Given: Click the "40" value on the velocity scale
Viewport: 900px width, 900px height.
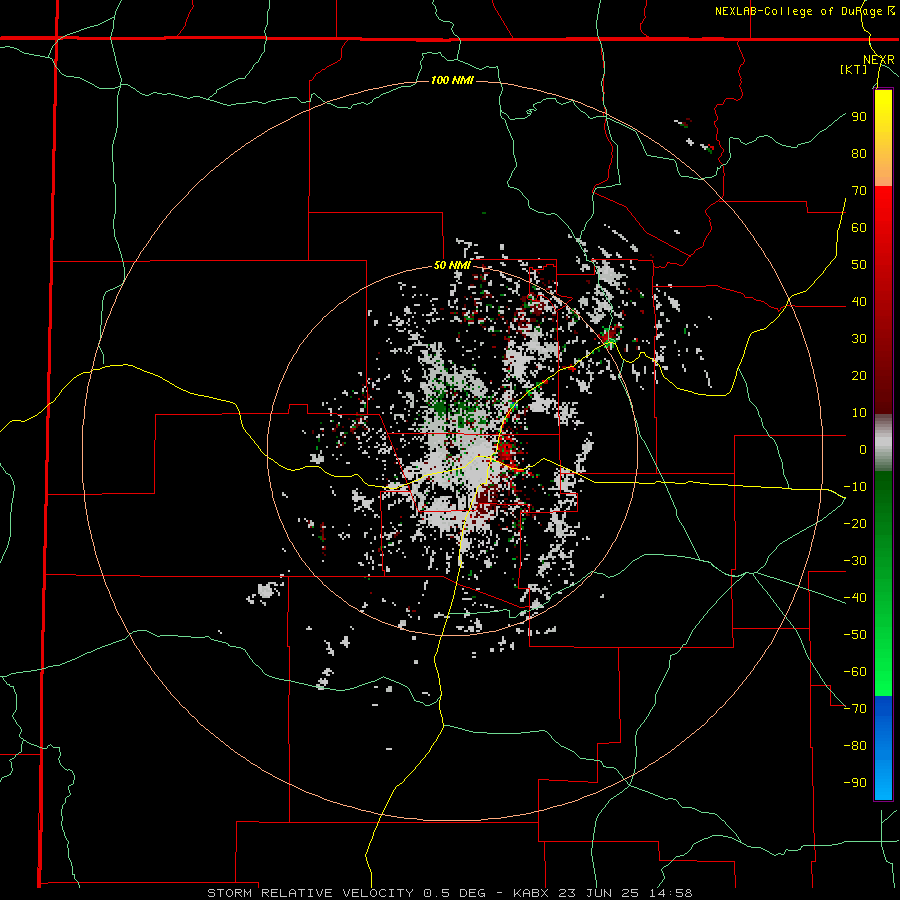Looking at the screenshot, I should pos(859,301).
